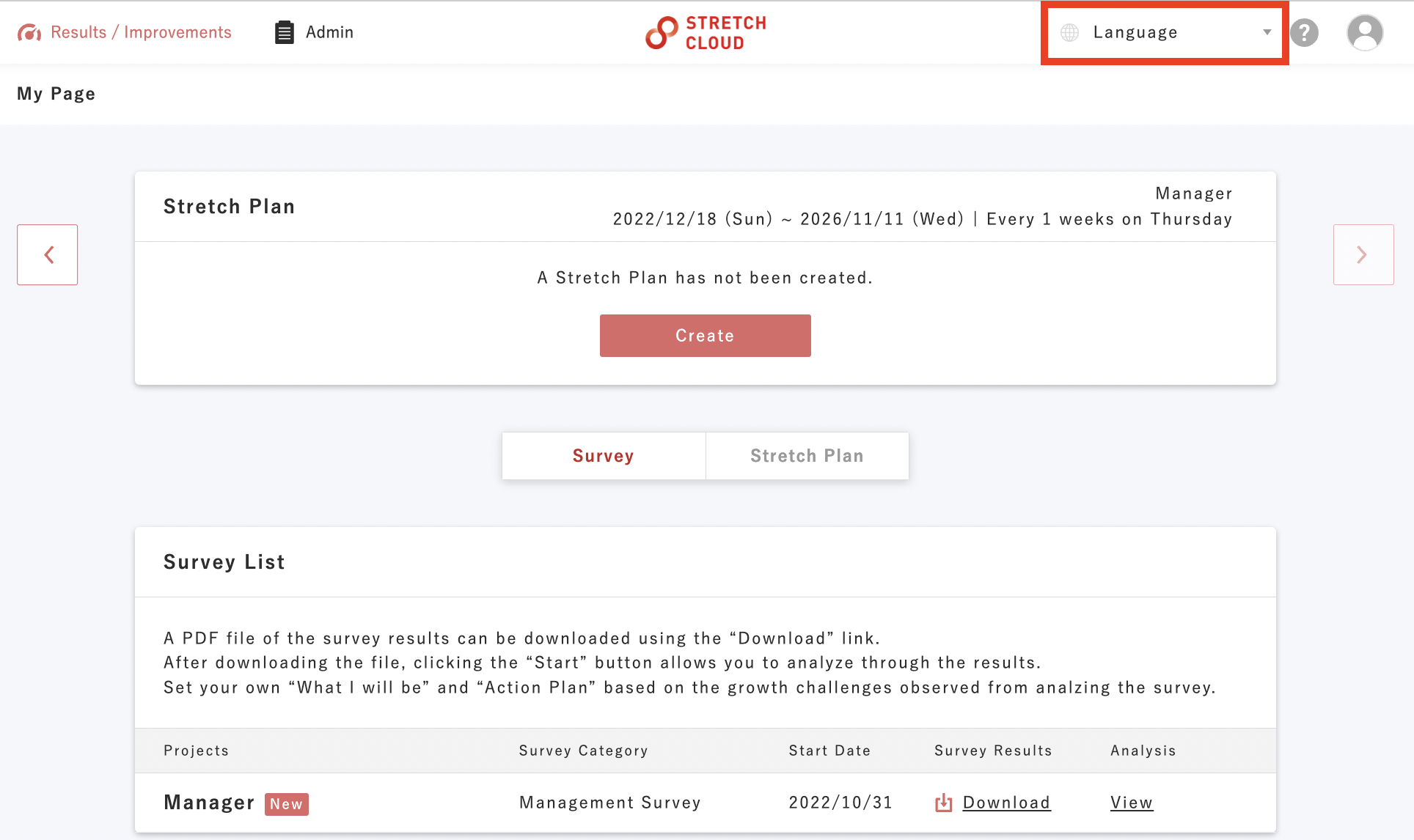This screenshot has height=840, width=1414.
Task: Switch to the Survey tab
Action: 604,456
